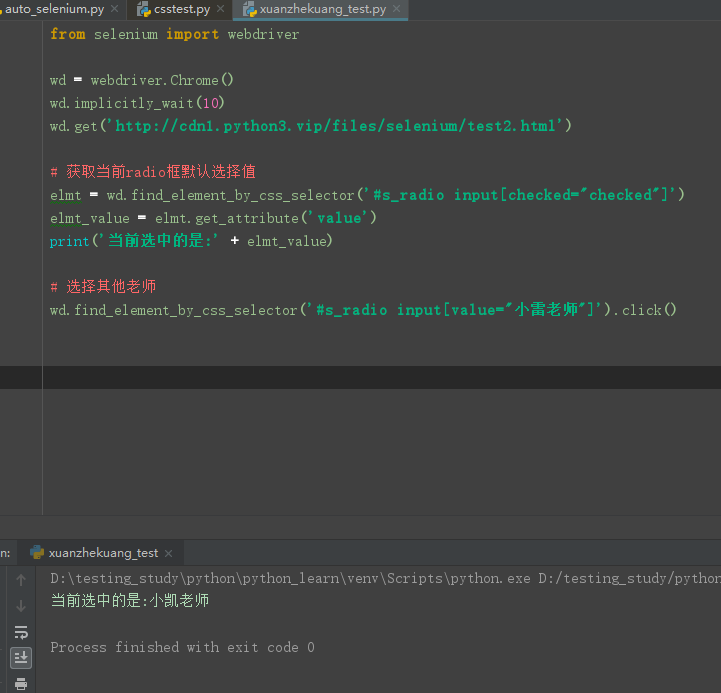This screenshot has width=721, height=693.
Task: Click console output '当前选中的是:小凯老师'
Action: (130, 601)
